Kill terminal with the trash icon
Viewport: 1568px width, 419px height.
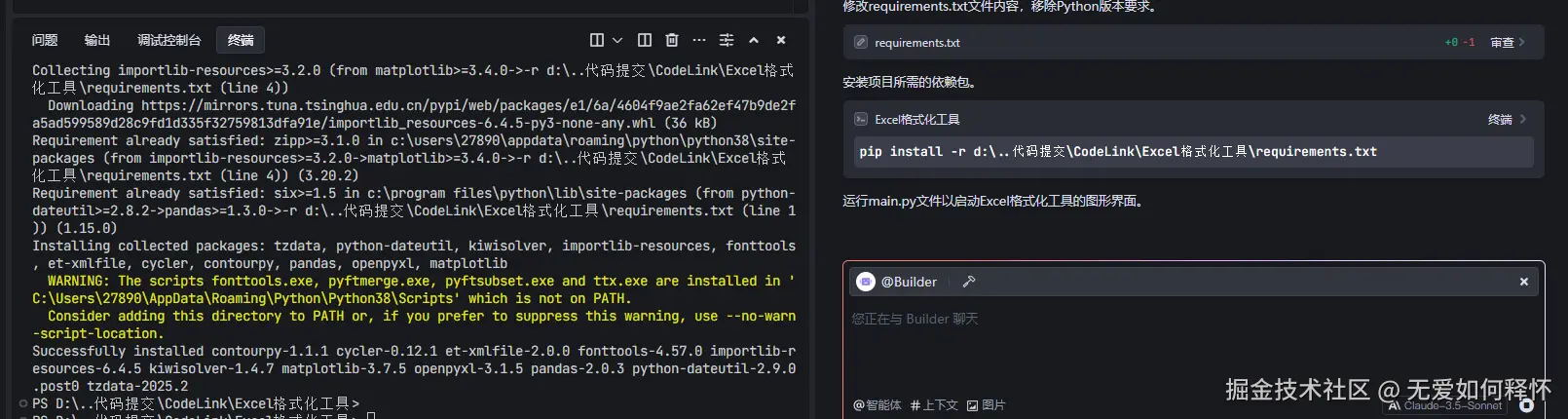(671, 40)
